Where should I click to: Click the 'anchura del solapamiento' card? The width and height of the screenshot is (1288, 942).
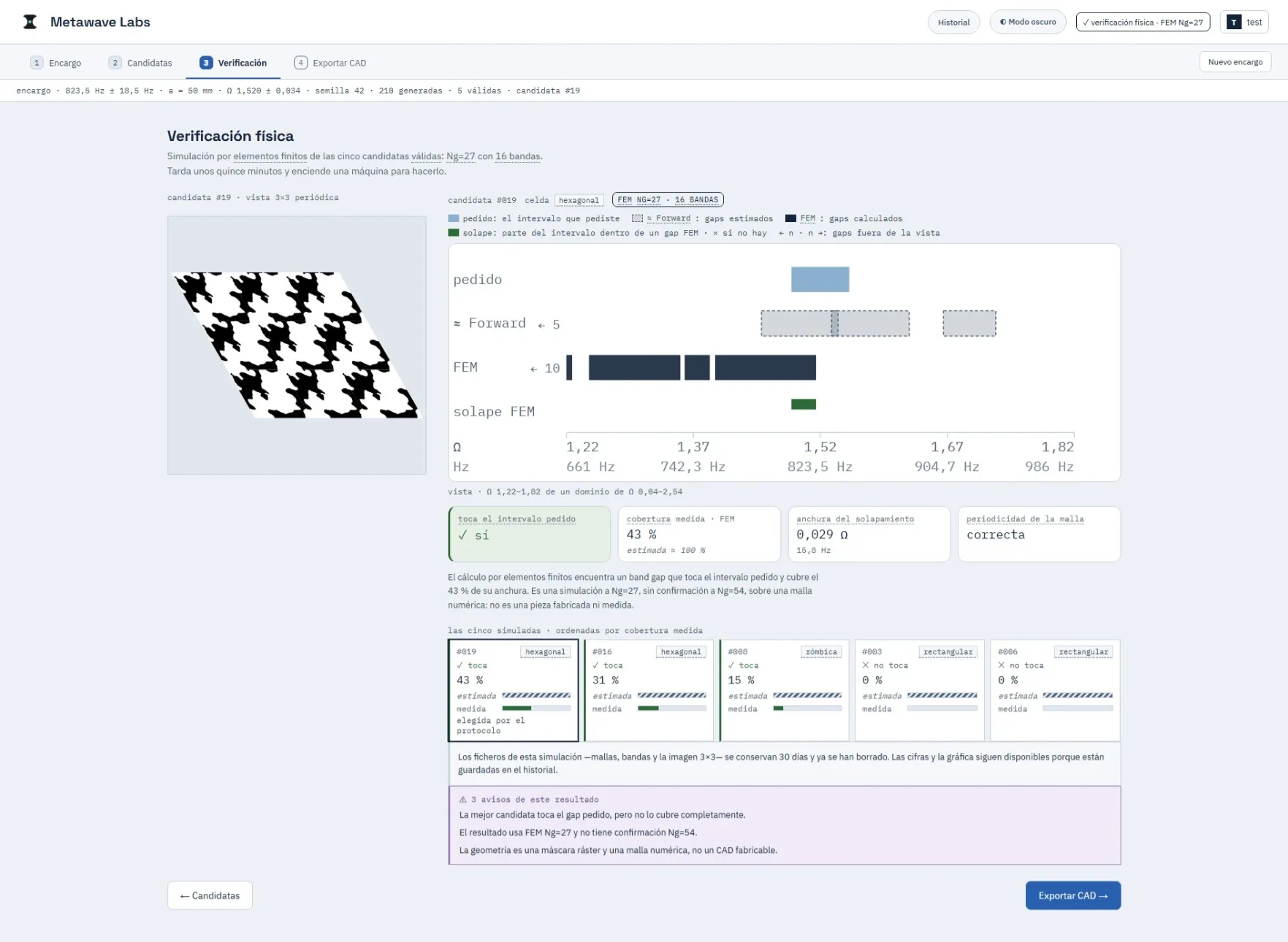[869, 534]
